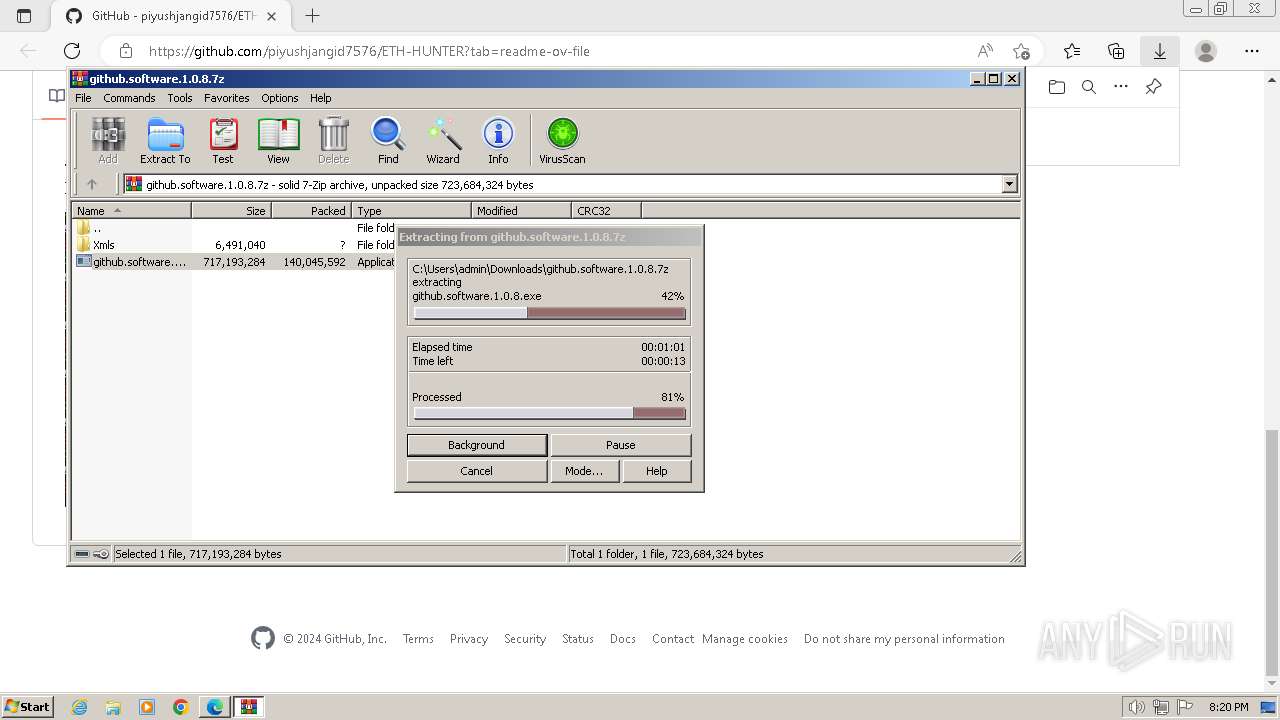Viewport: 1280px width, 720px height.
Task: Click the Delete trash icon
Action: [333, 140]
